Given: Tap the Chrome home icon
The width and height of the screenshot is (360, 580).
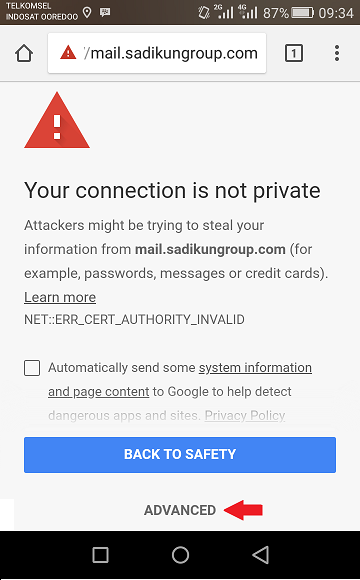Looking at the screenshot, I should point(24,53).
